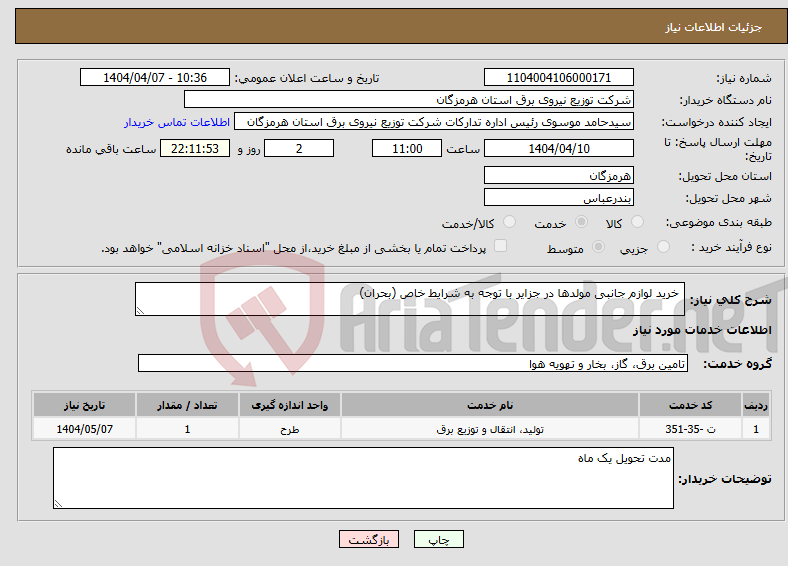Image resolution: width=788 pixels, height=566 pixels.
Task: Click the شرح کلی نیاز description textarea
Action: click(x=410, y=299)
